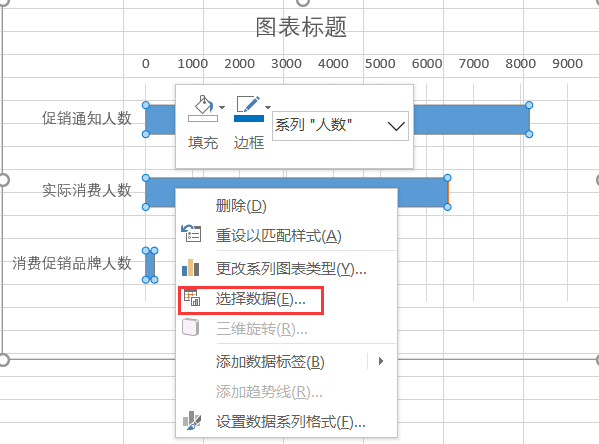Click the Change Series Chart Type icon
The image size is (599, 444).
pos(191,267)
